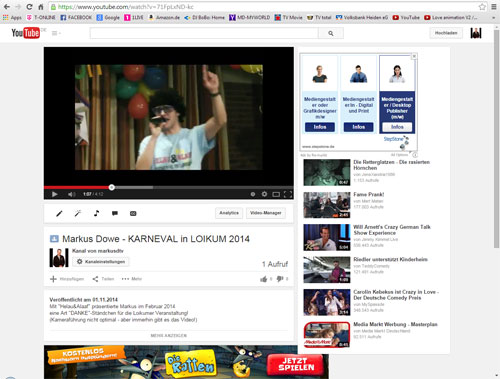Open the annotations speech bubble tool
Screen dimensions: 500x379
click(x=115, y=213)
